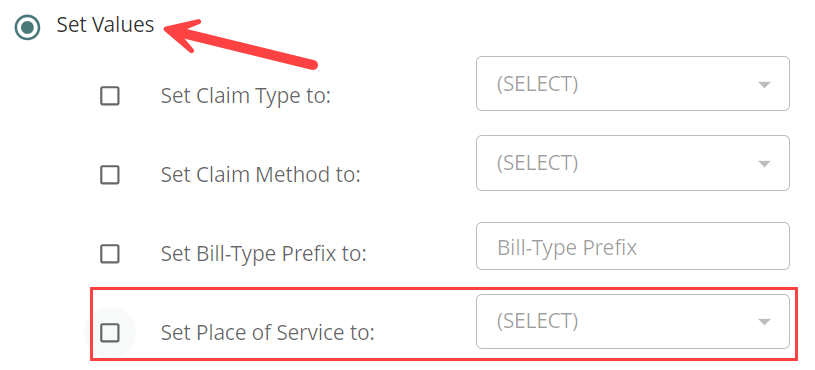Click (SELECT) placeholder in Place of Service box
This screenshot has height=370, width=815.
[537, 321]
